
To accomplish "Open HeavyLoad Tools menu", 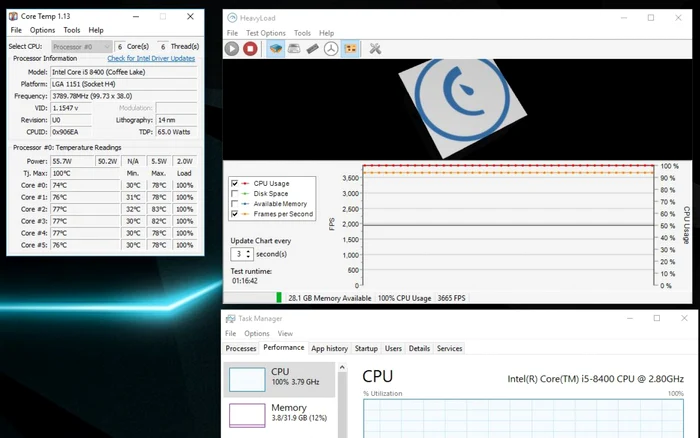I will pyautogui.click(x=302, y=33).
